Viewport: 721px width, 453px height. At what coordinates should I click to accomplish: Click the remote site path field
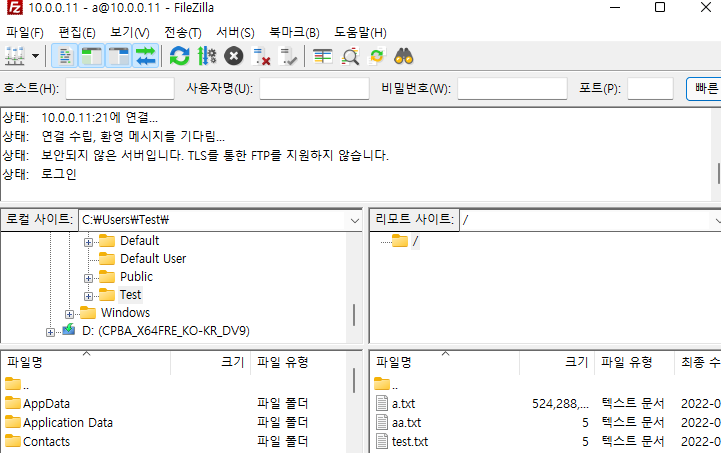click(x=590, y=220)
